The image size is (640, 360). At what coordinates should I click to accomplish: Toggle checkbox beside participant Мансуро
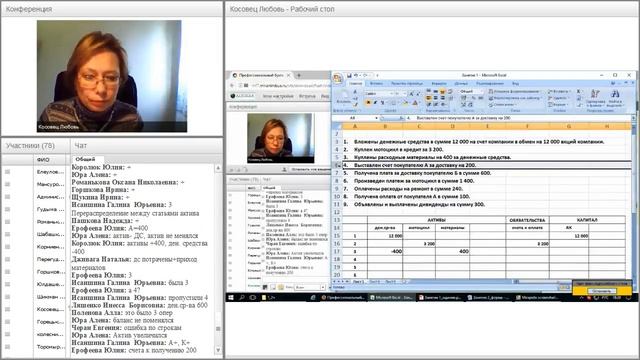click(x=7, y=184)
